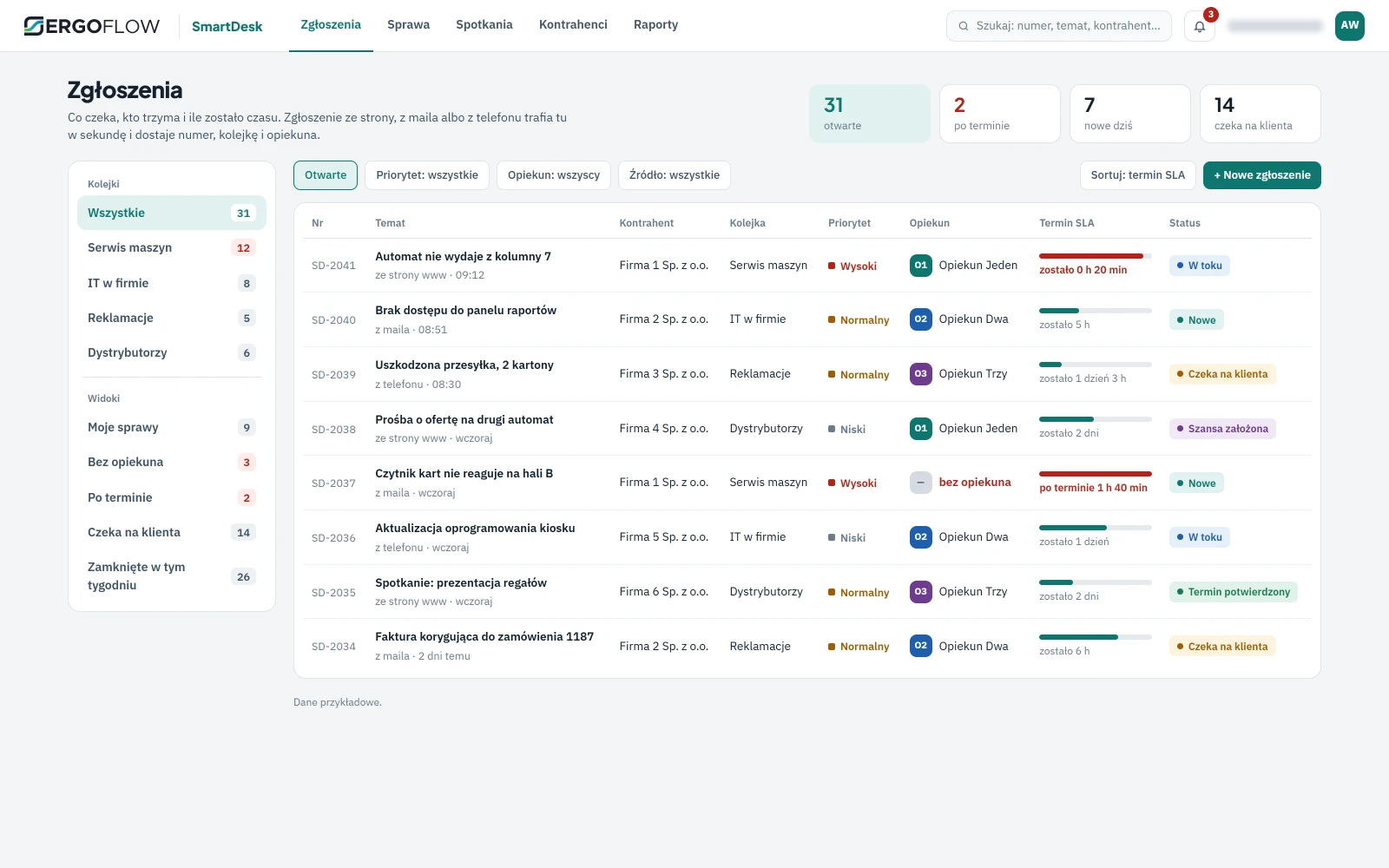Image resolution: width=1389 pixels, height=868 pixels.
Task: Open ticket Uszkodzona przesyłka, 2 kartony
Action: coord(464,365)
